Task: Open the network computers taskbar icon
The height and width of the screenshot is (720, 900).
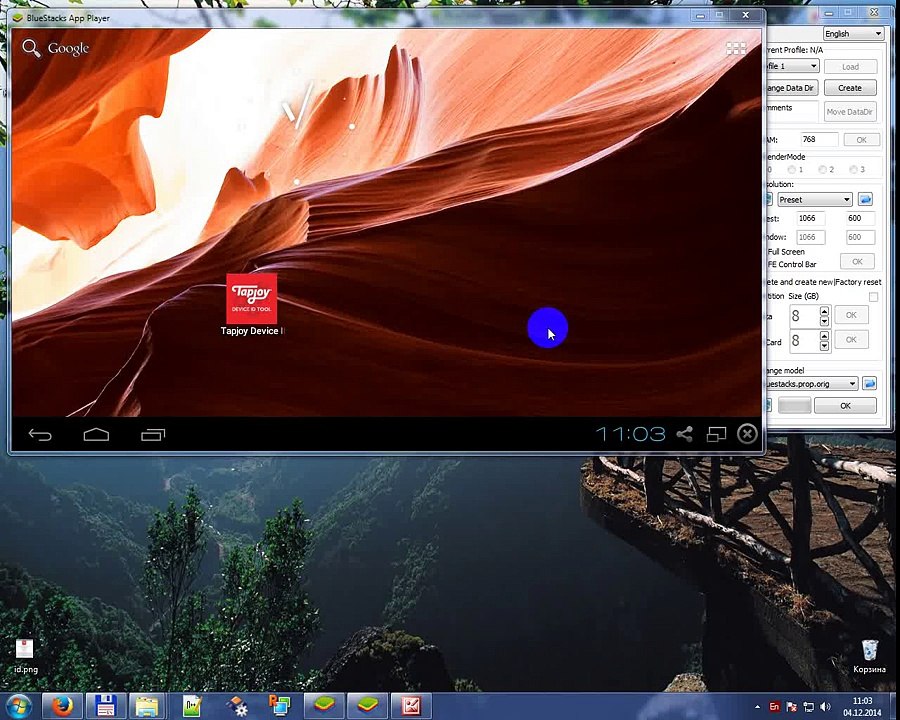Action: click(280, 706)
